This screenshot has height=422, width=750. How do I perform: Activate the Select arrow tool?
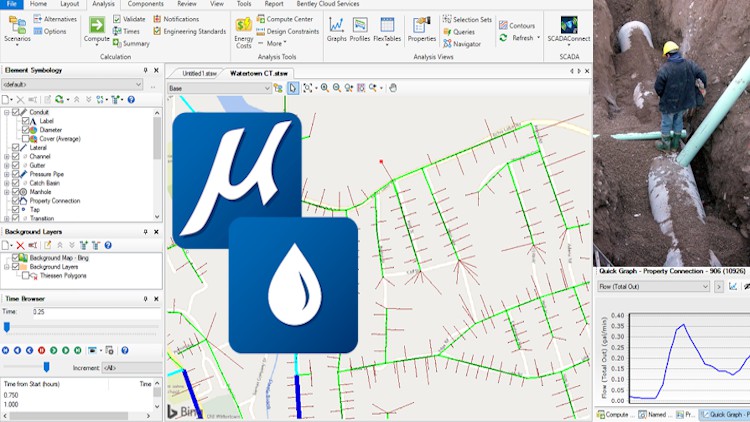(x=292, y=88)
